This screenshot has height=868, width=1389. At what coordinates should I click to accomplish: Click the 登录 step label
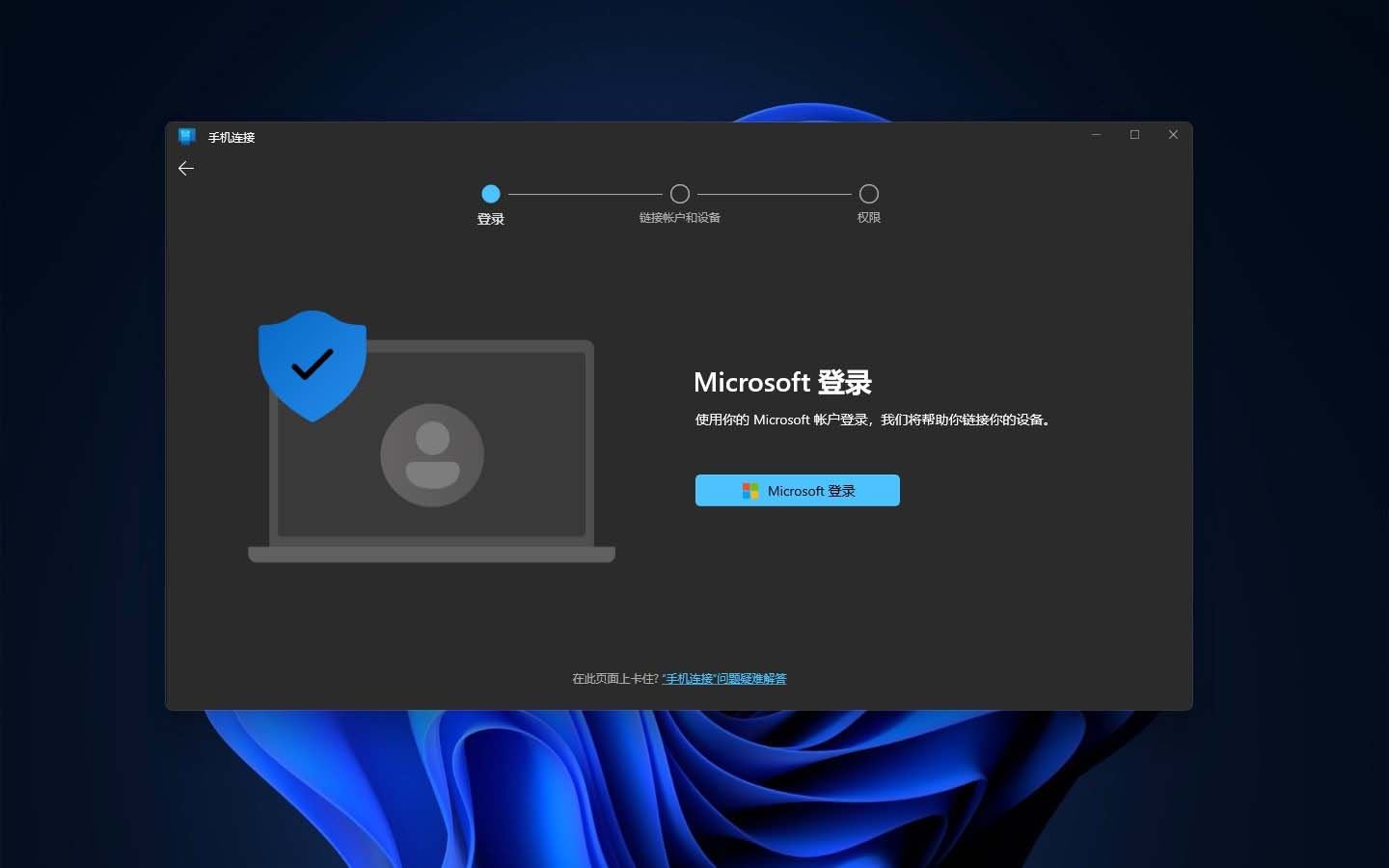(x=491, y=219)
